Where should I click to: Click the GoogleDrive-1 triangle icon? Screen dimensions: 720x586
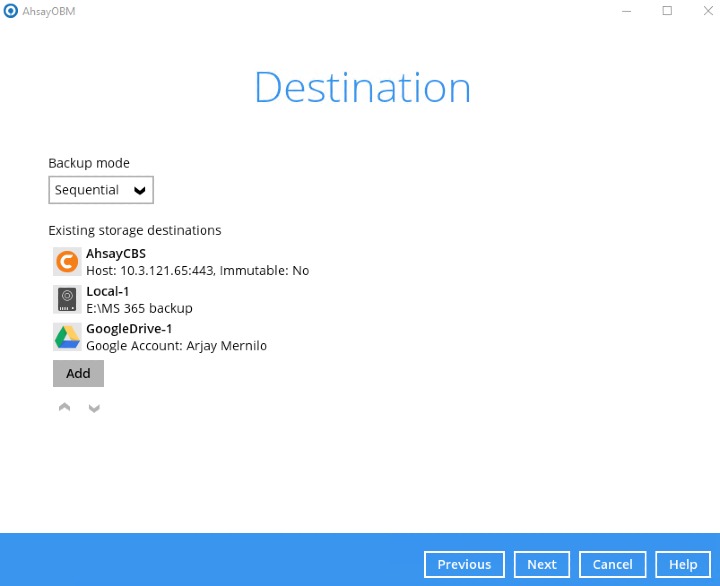coord(67,337)
